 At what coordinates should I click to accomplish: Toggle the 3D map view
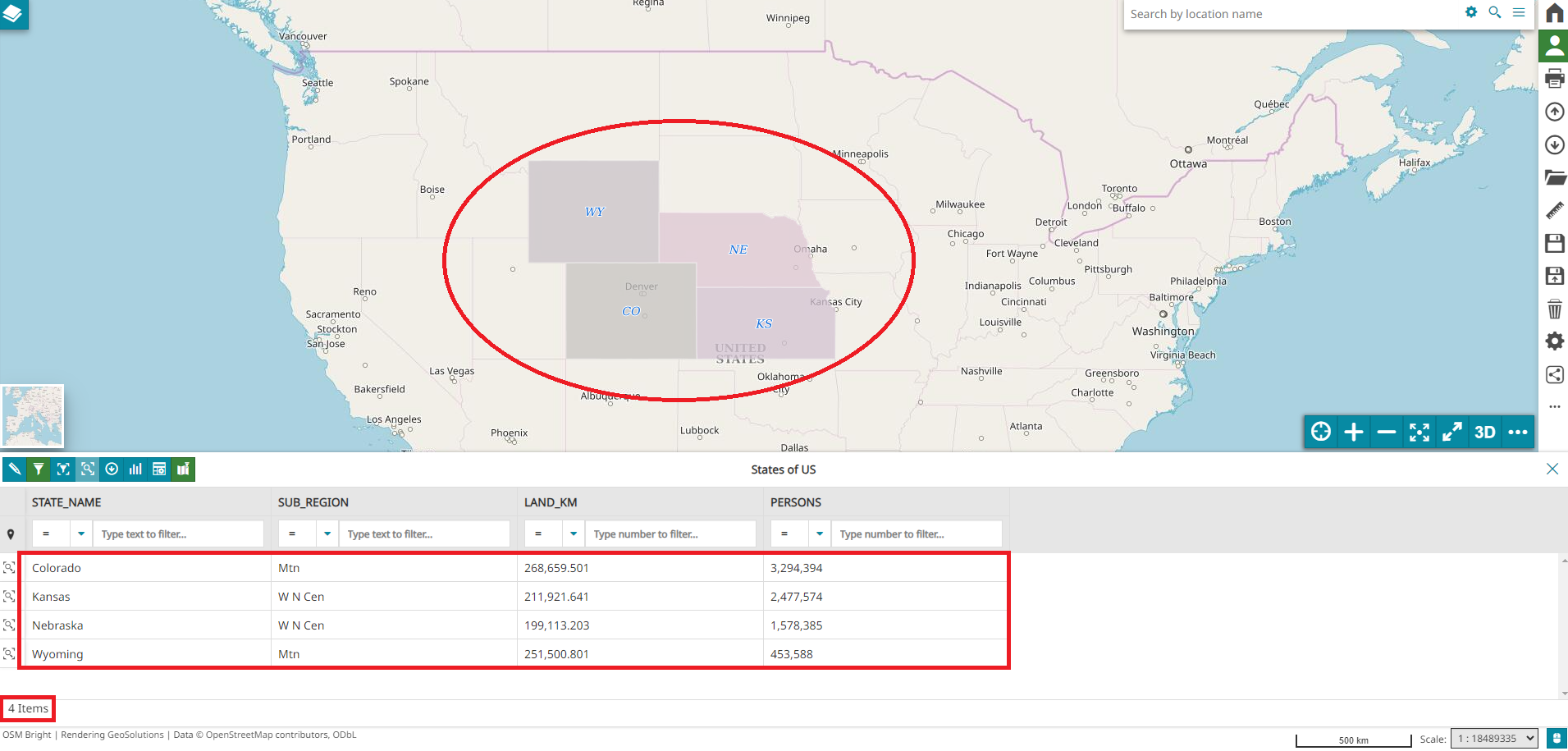(x=1484, y=432)
